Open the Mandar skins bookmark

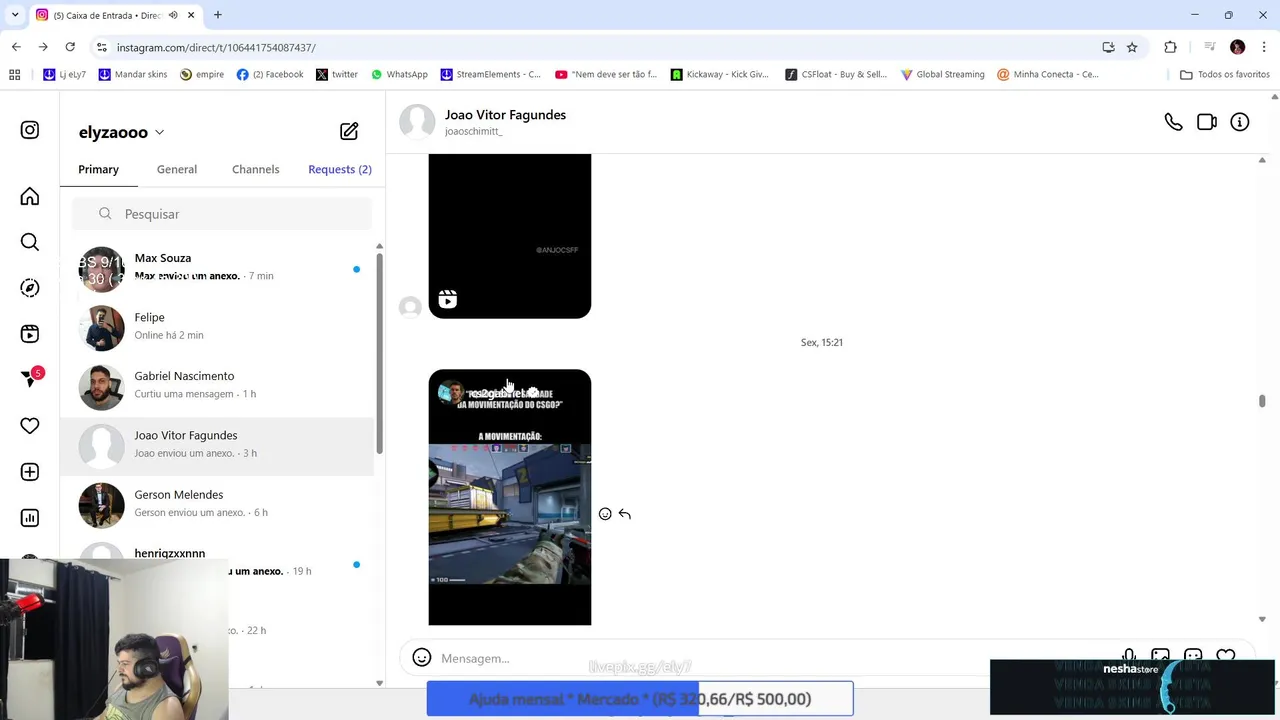(x=133, y=74)
